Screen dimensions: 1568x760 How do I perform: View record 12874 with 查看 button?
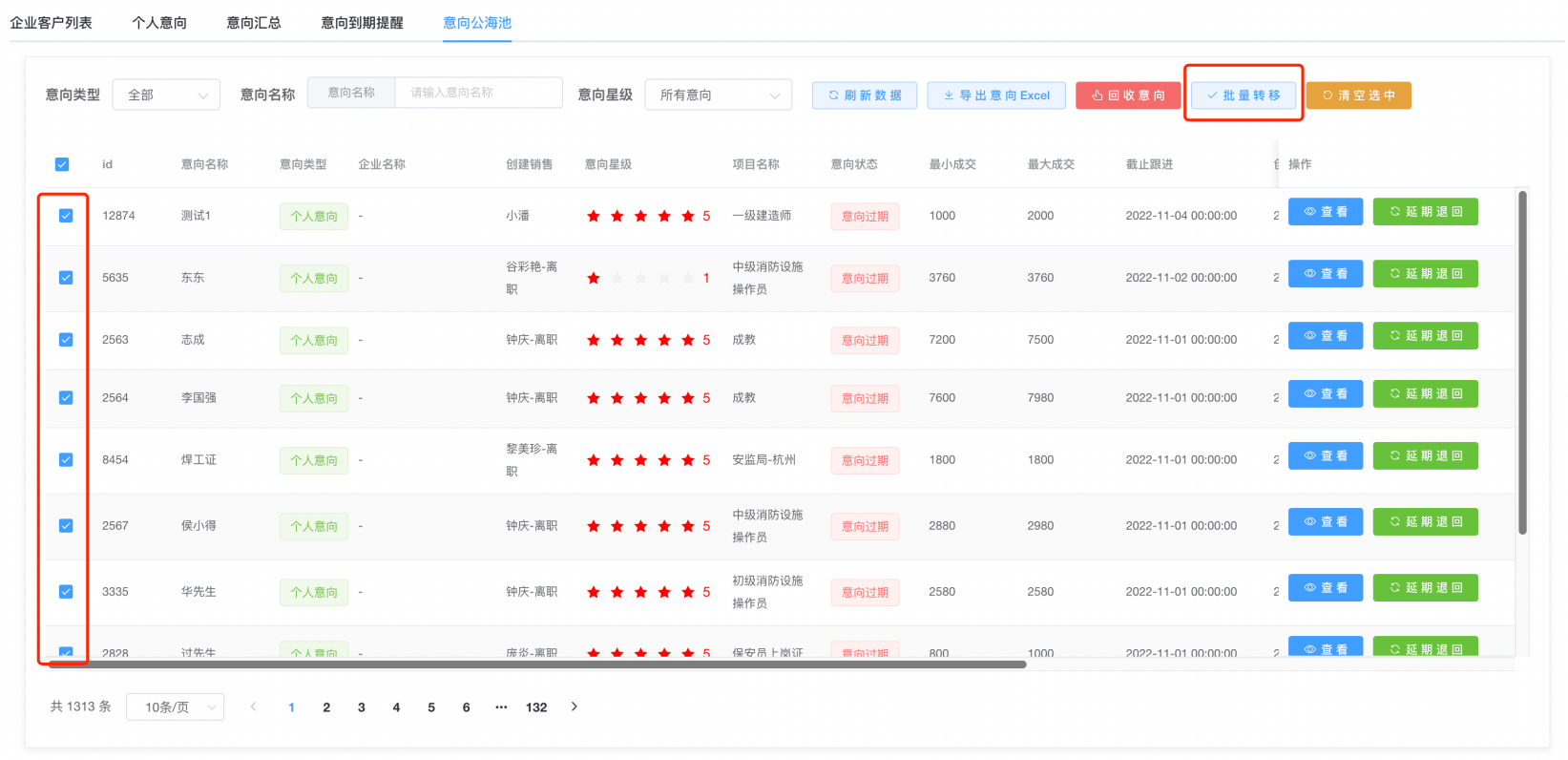point(1325,212)
